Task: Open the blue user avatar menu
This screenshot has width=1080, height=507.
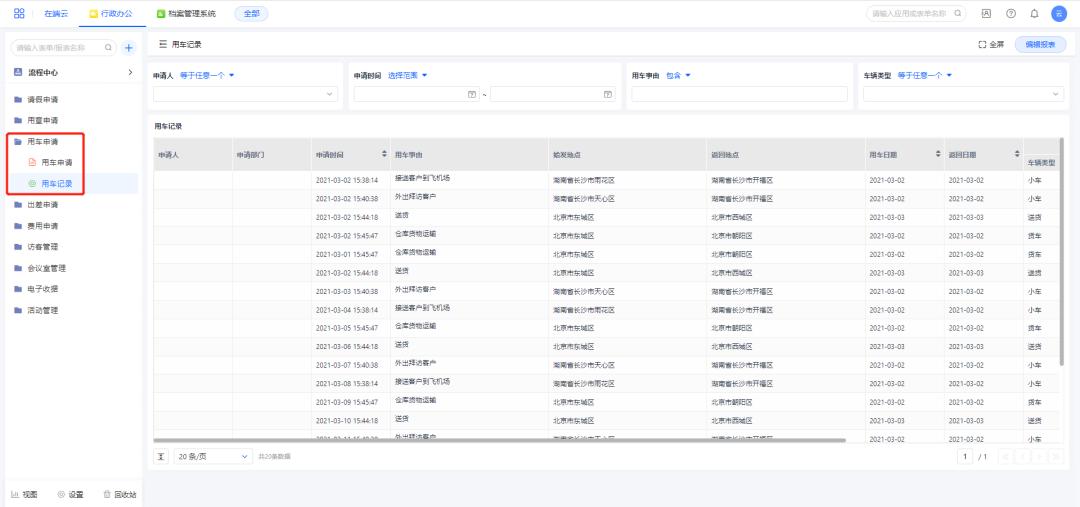Action: click(1059, 13)
